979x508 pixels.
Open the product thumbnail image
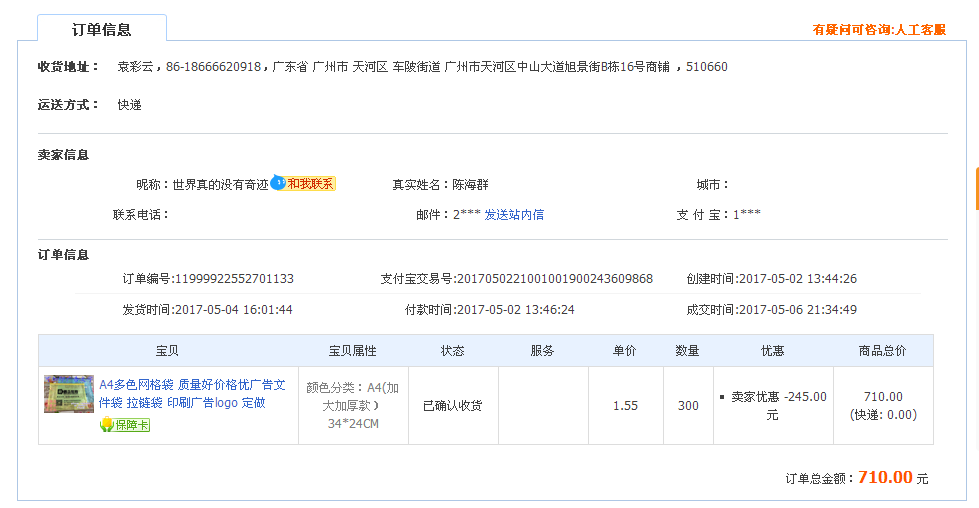coord(69,394)
